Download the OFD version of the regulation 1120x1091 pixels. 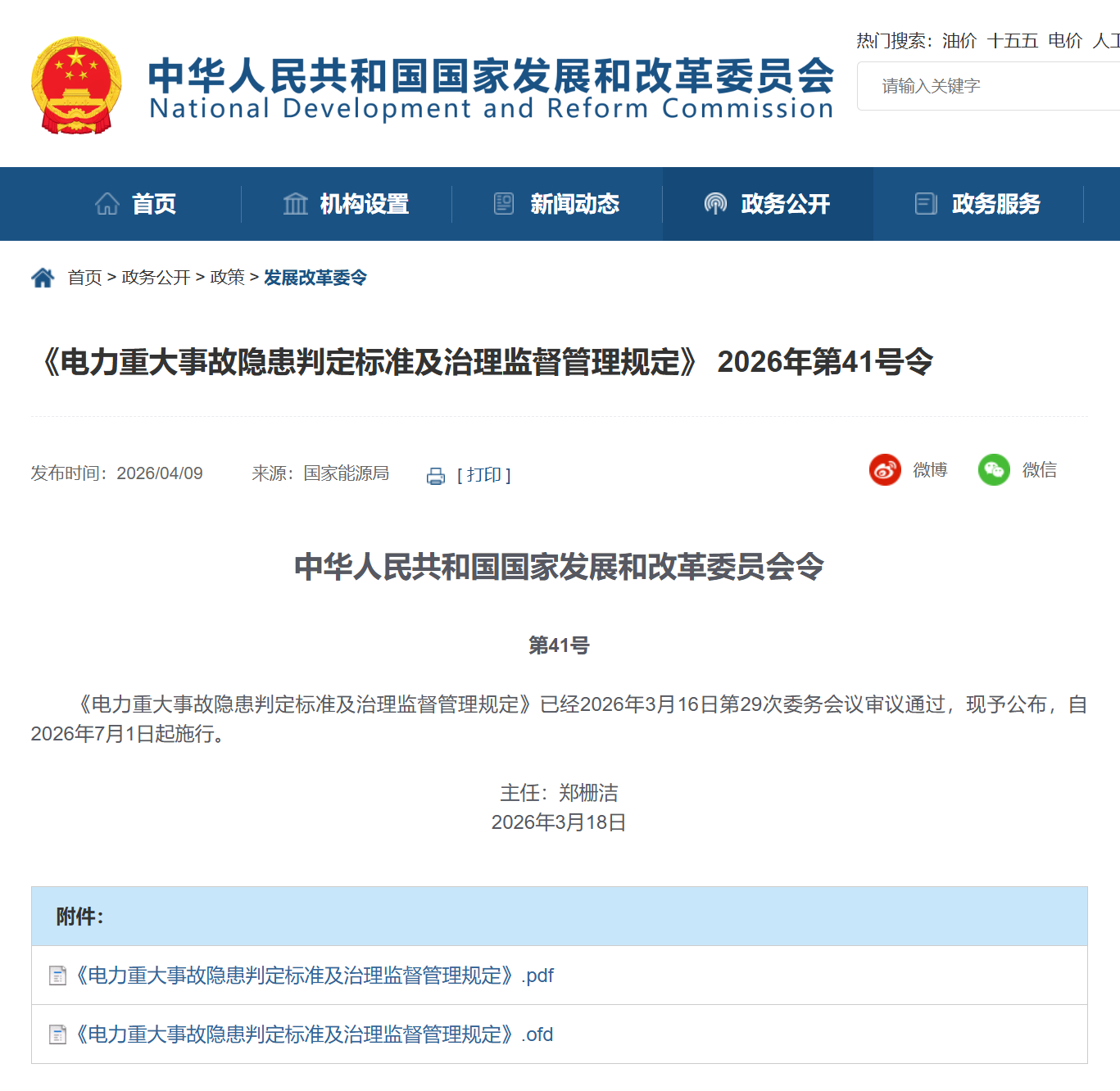311,1034
